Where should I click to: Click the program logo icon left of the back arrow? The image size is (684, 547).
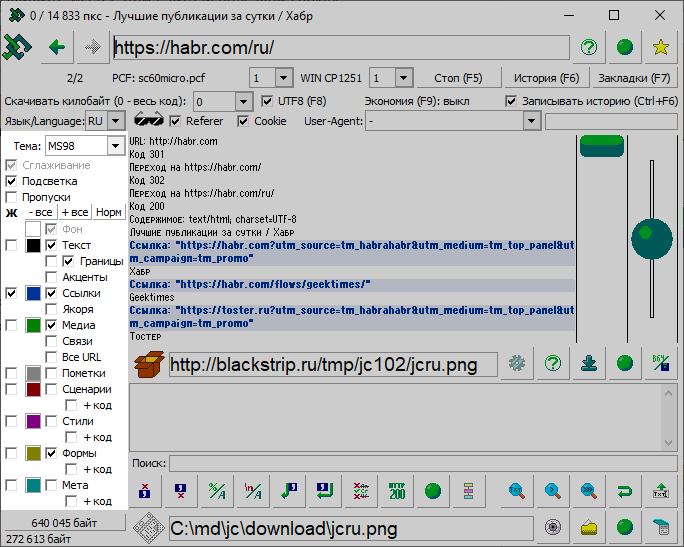click(x=17, y=47)
